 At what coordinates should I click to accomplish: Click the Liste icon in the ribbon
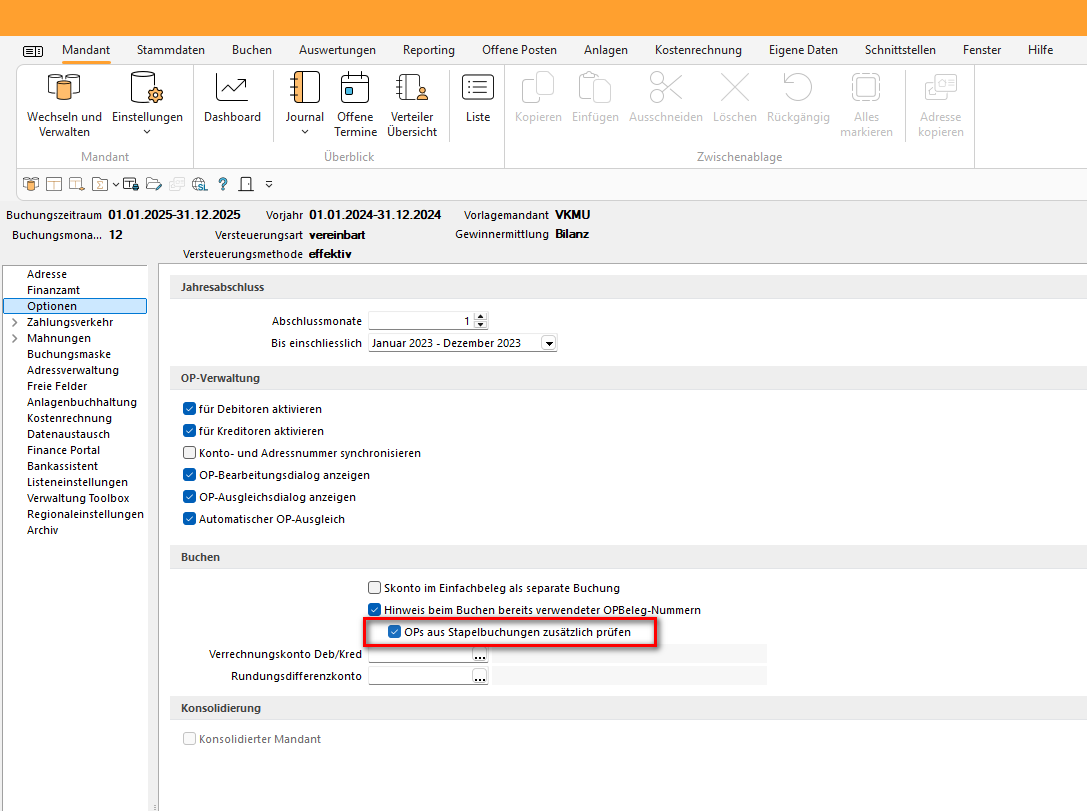(478, 100)
